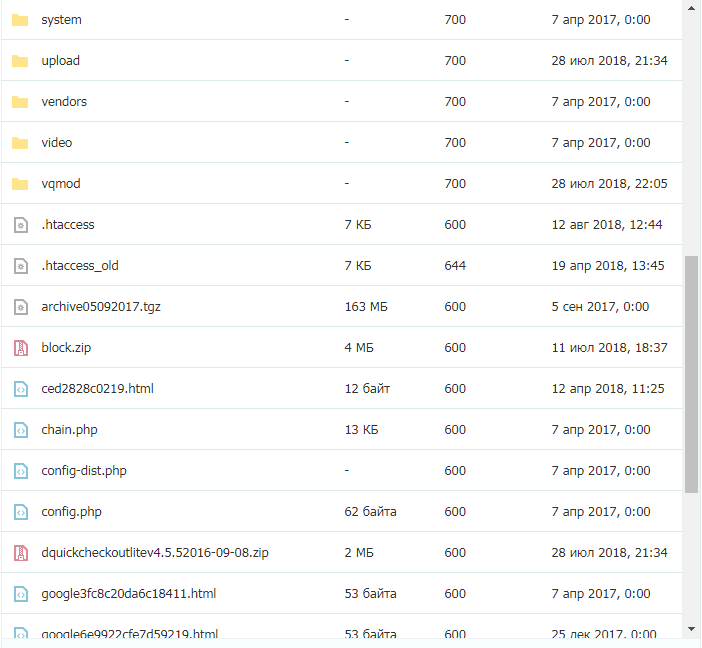702x648 pixels.
Task: Open the video folder
Action: [57, 143]
